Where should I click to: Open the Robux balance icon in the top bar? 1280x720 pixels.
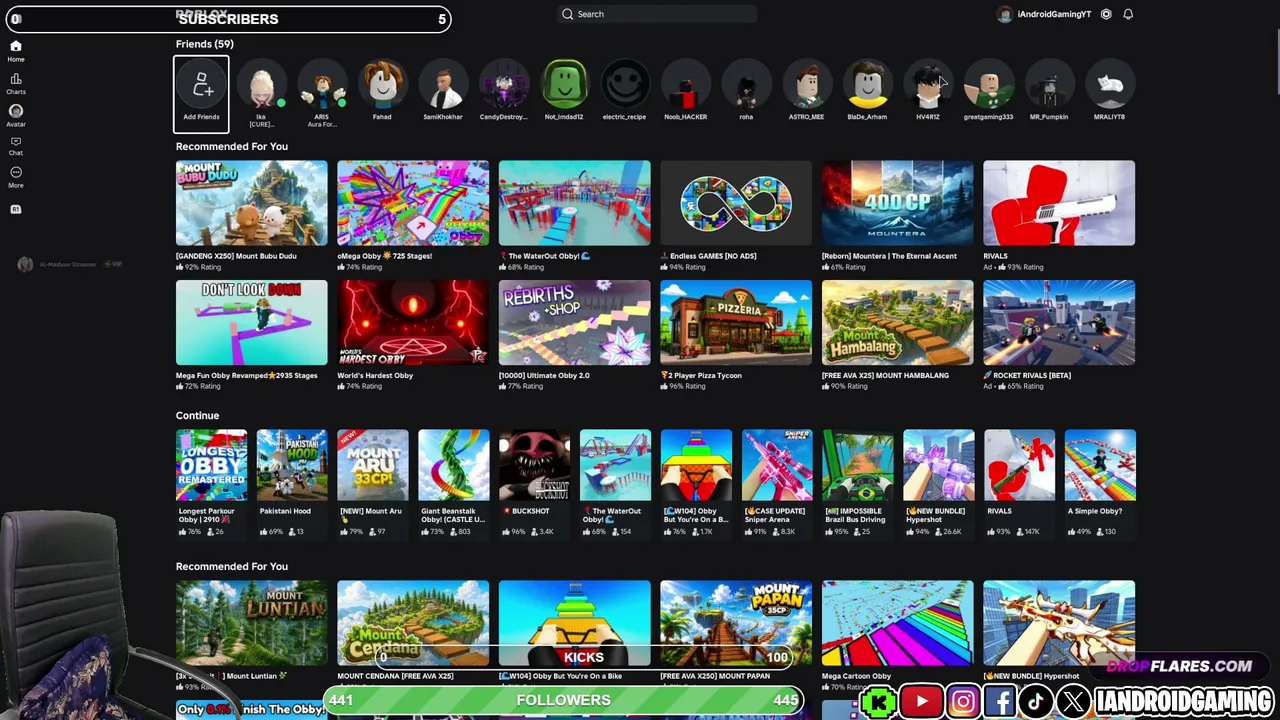pyautogui.click(x=1106, y=14)
